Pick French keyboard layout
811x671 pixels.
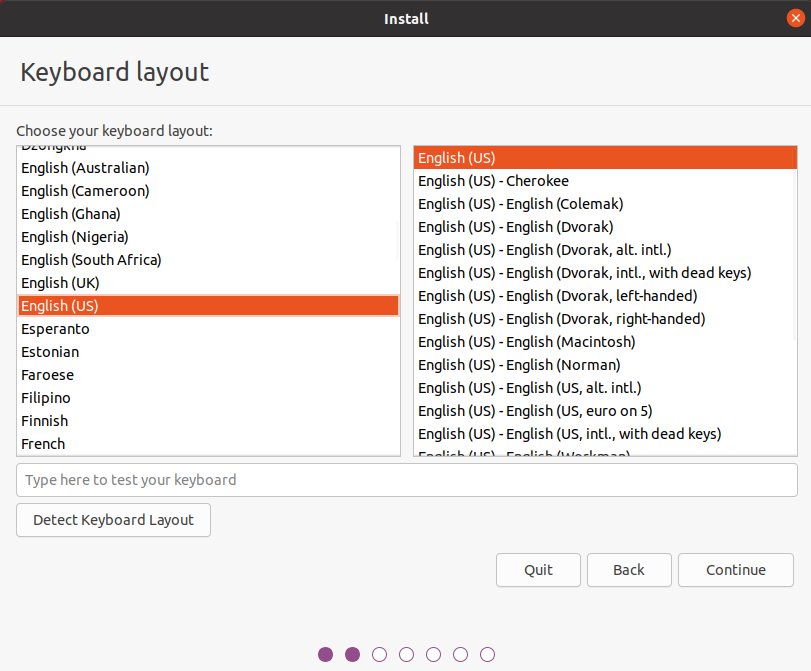[43, 444]
